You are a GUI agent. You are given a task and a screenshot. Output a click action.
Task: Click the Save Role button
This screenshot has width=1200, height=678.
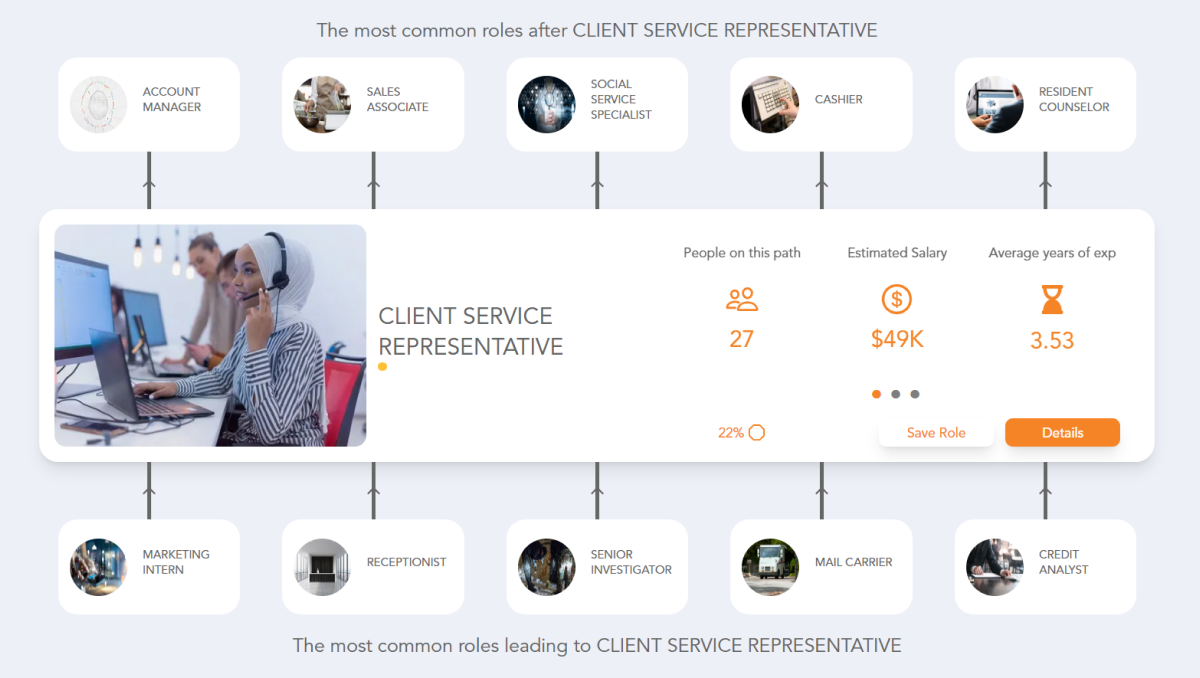pos(936,432)
